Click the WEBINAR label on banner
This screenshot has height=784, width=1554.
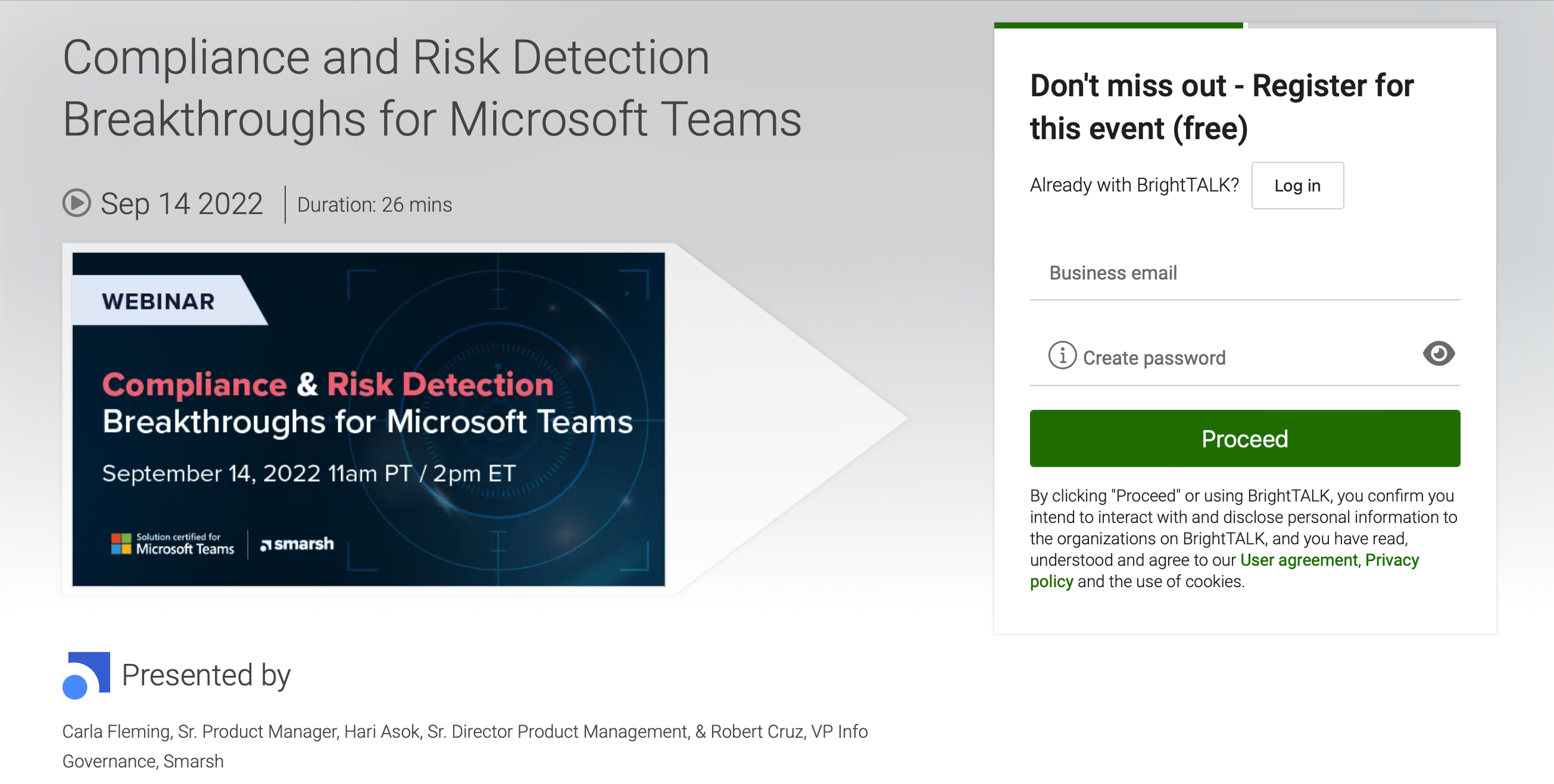[x=159, y=301]
